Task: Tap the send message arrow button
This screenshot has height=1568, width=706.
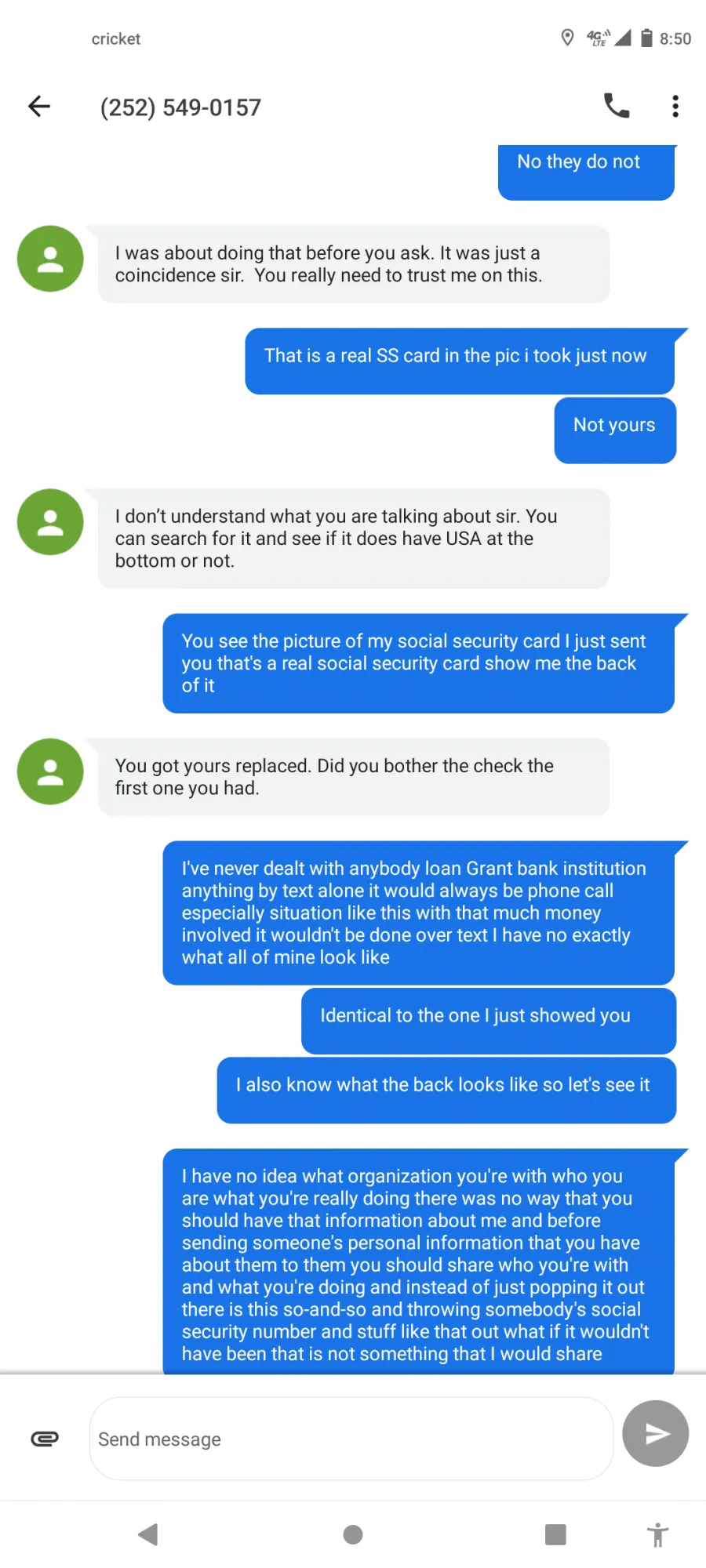Action: pyautogui.click(x=656, y=1433)
